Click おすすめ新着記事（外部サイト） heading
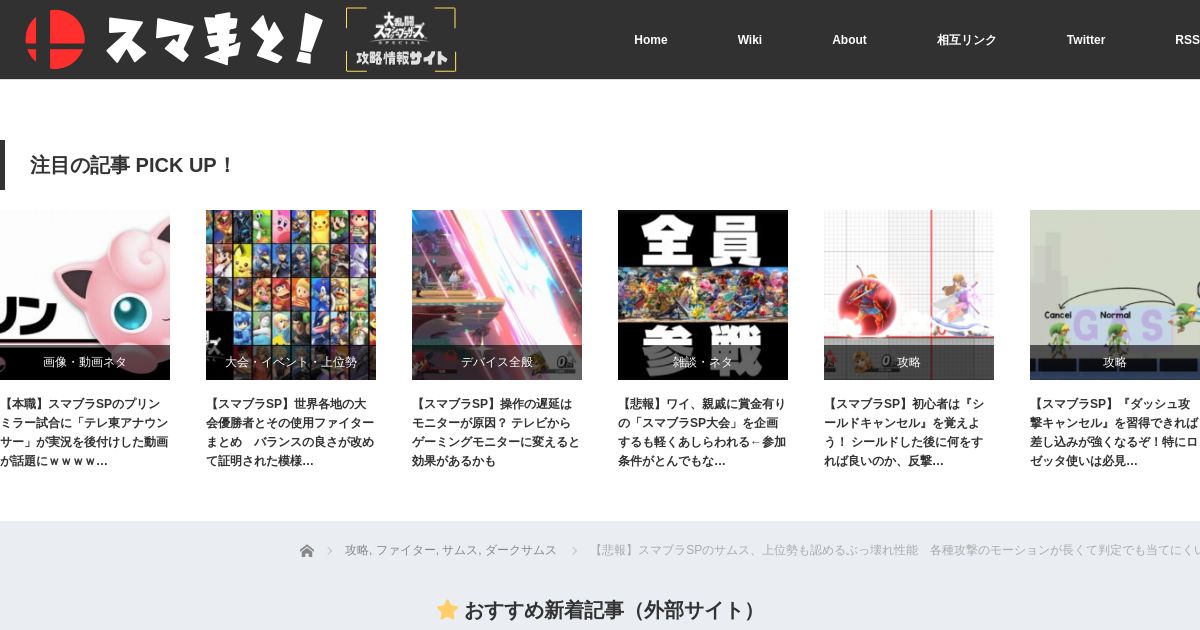This screenshot has height=630, width=1200. [614, 610]
